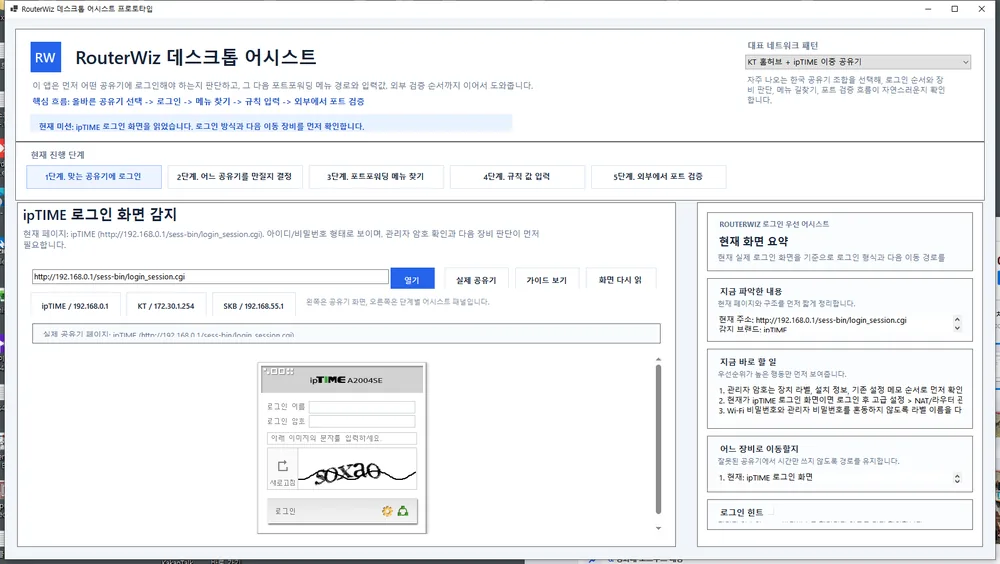Viewport: 1000px width, 564px height.
Task: Click the 로그인 암호 input field
Action: pos(362,421)
